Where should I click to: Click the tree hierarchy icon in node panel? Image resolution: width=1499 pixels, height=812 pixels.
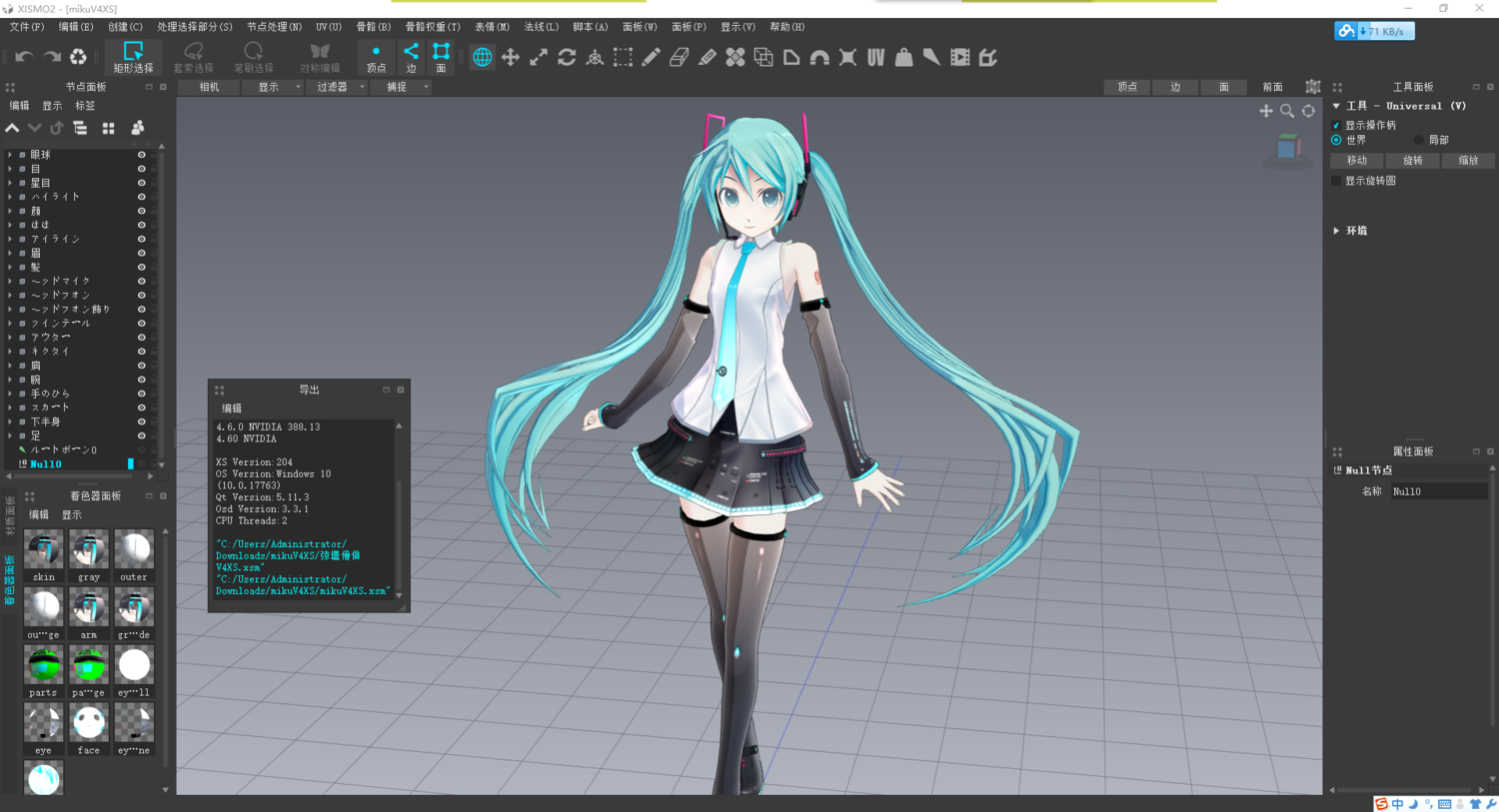click(x=80, y=128)
